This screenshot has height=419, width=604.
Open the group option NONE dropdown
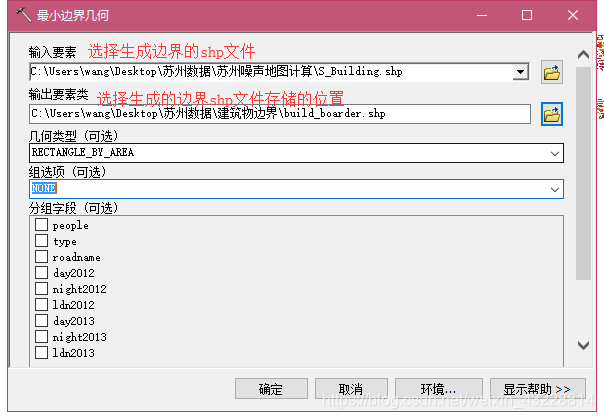(555, 189)
